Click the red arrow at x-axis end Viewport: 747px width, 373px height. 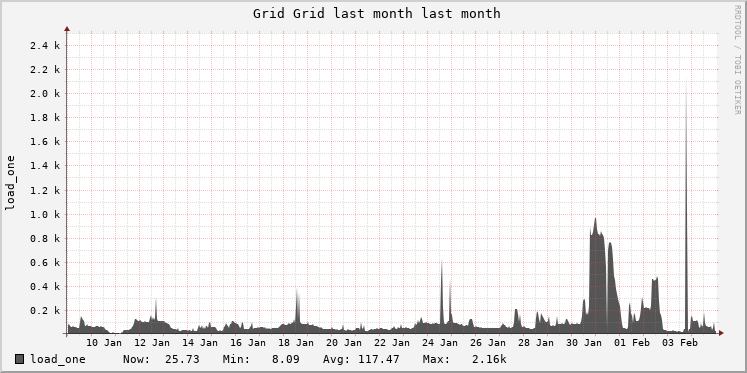point(721,333)
